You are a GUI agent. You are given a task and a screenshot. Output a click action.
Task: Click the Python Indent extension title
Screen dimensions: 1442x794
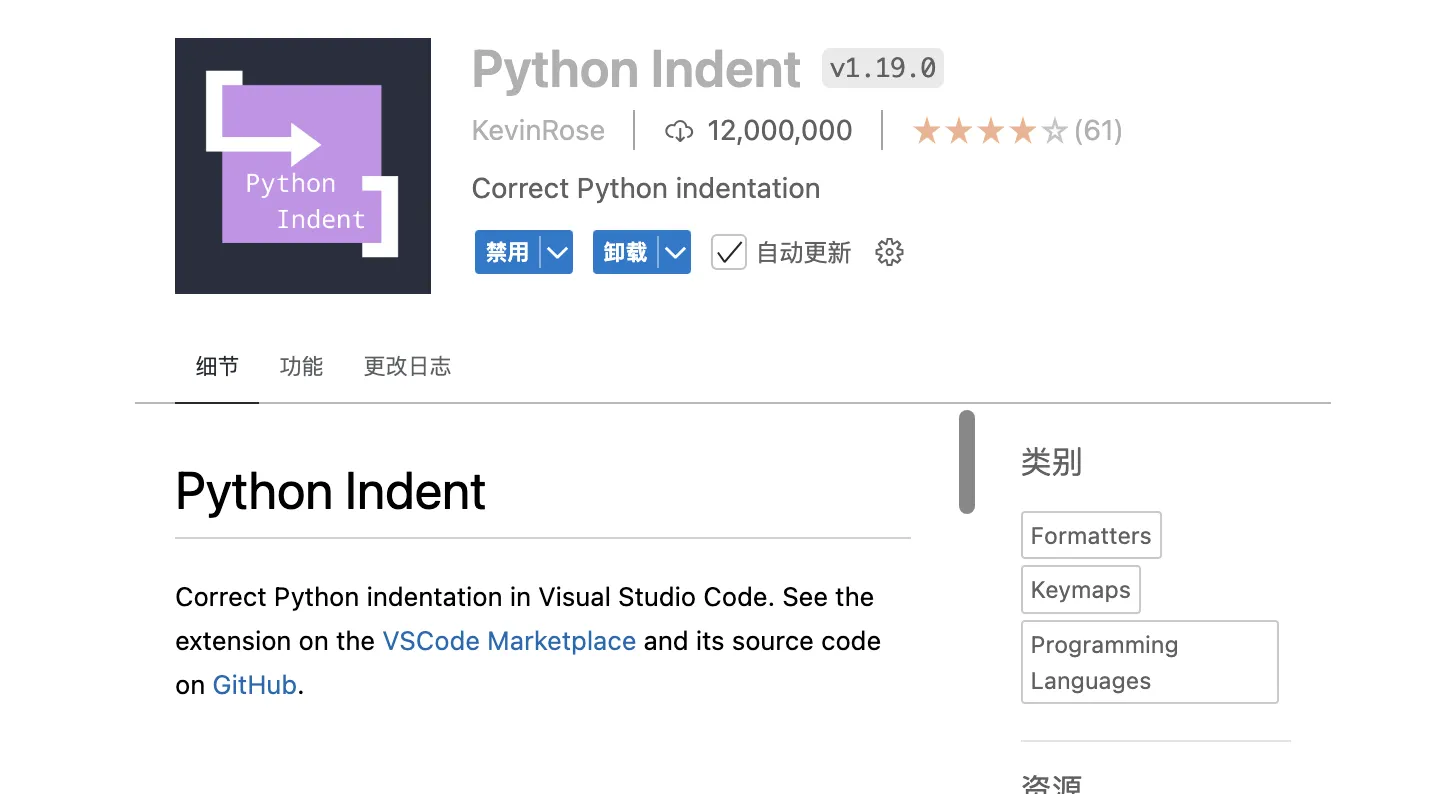(636, 69)
